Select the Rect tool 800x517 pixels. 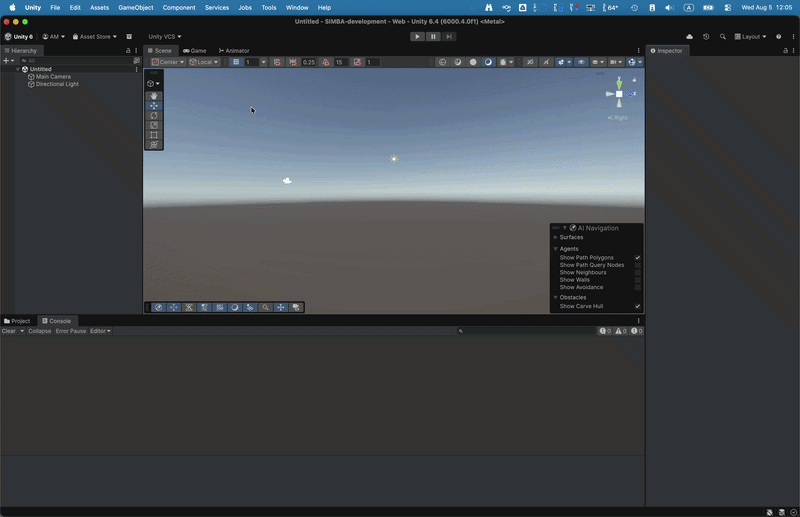pyautogui.click(x=154, y=135)
